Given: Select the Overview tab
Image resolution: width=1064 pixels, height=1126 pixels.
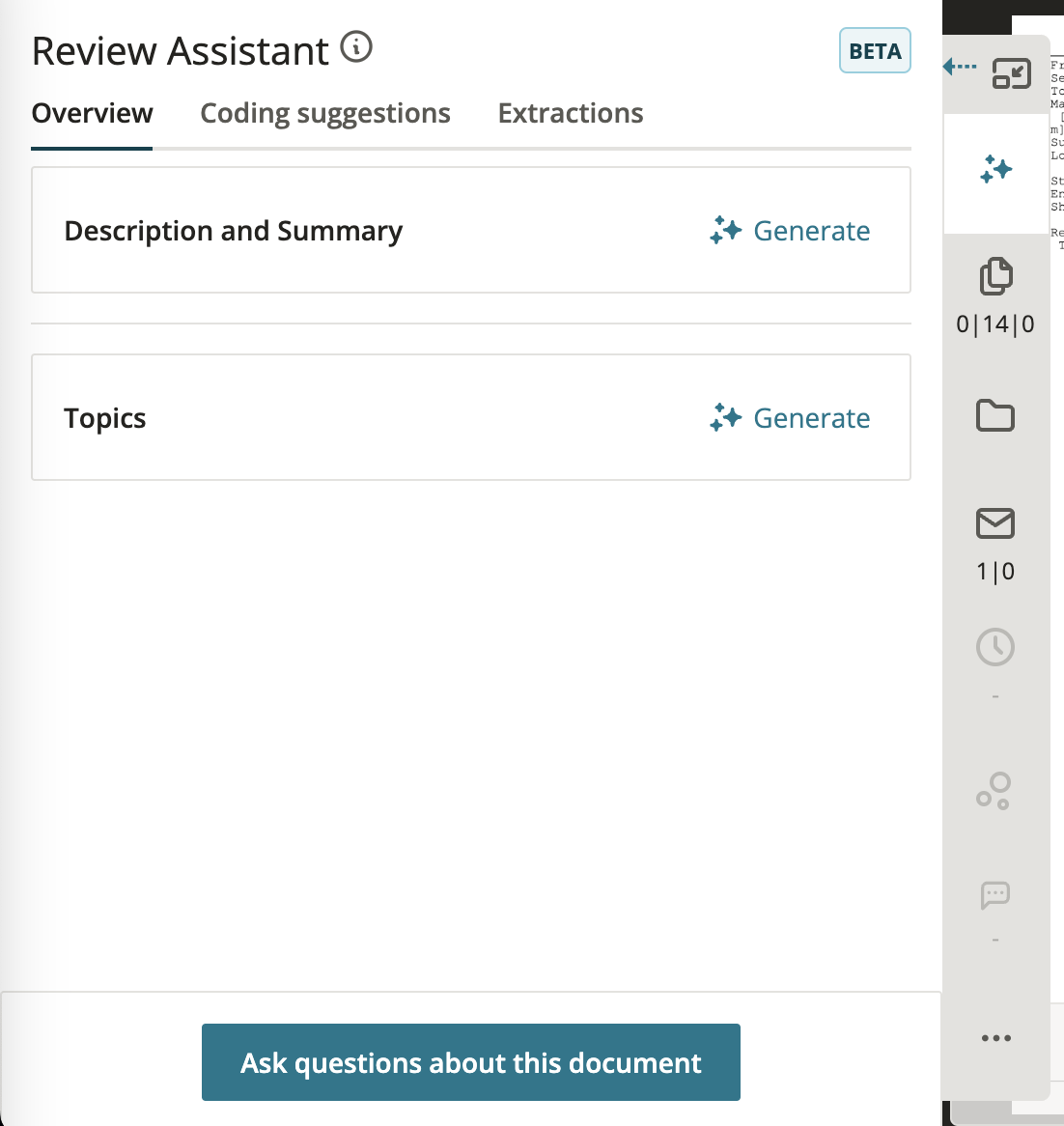Looking at the screenshot, I should (x=92, y=113).
